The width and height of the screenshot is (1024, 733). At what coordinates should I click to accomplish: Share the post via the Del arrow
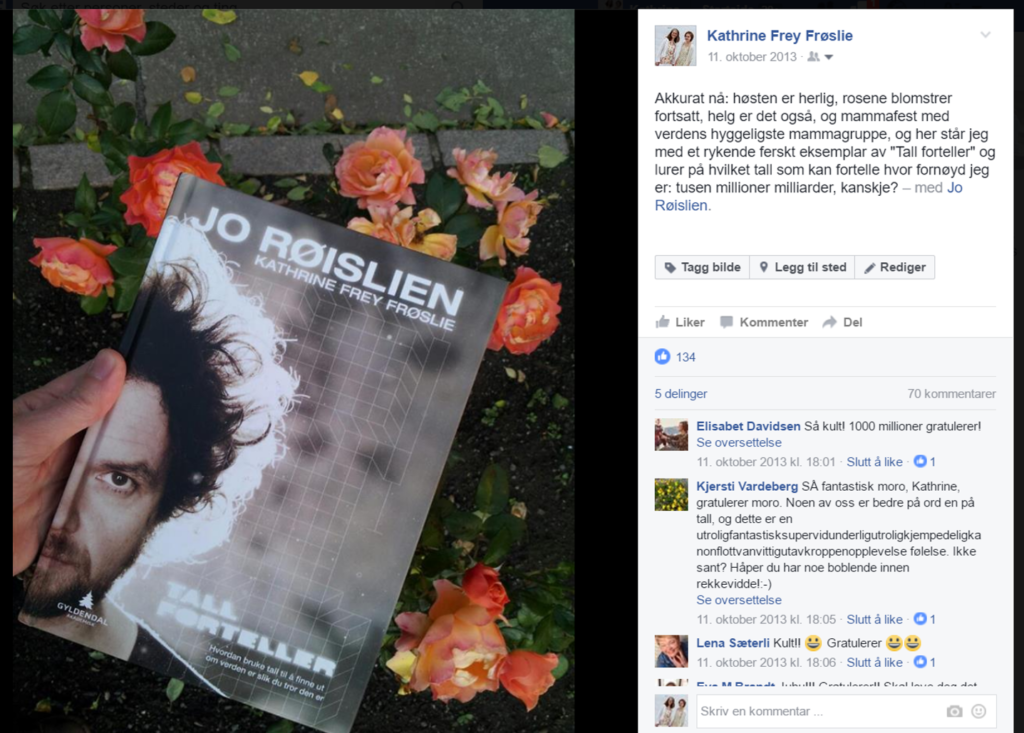click(x=842, y=322)
